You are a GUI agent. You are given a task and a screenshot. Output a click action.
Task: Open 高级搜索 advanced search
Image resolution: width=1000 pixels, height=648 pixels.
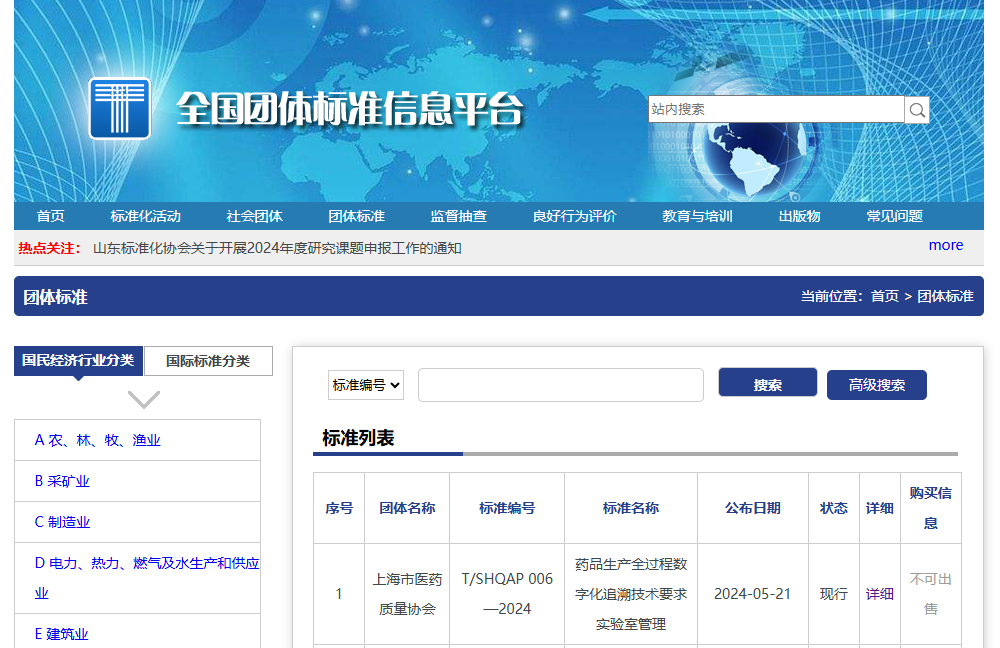click(x=876, y=385)
